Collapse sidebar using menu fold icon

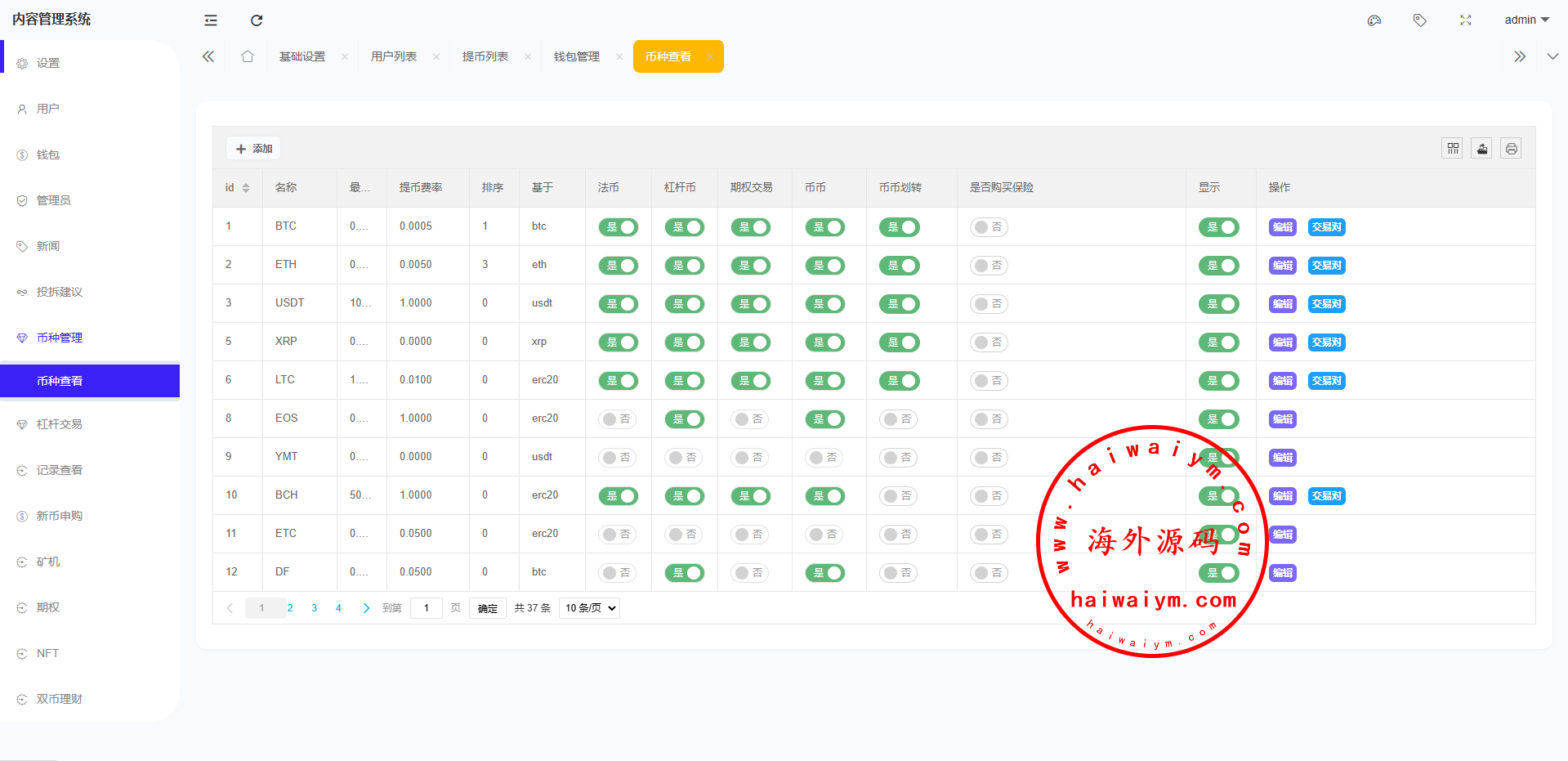(x=211, y=20)
